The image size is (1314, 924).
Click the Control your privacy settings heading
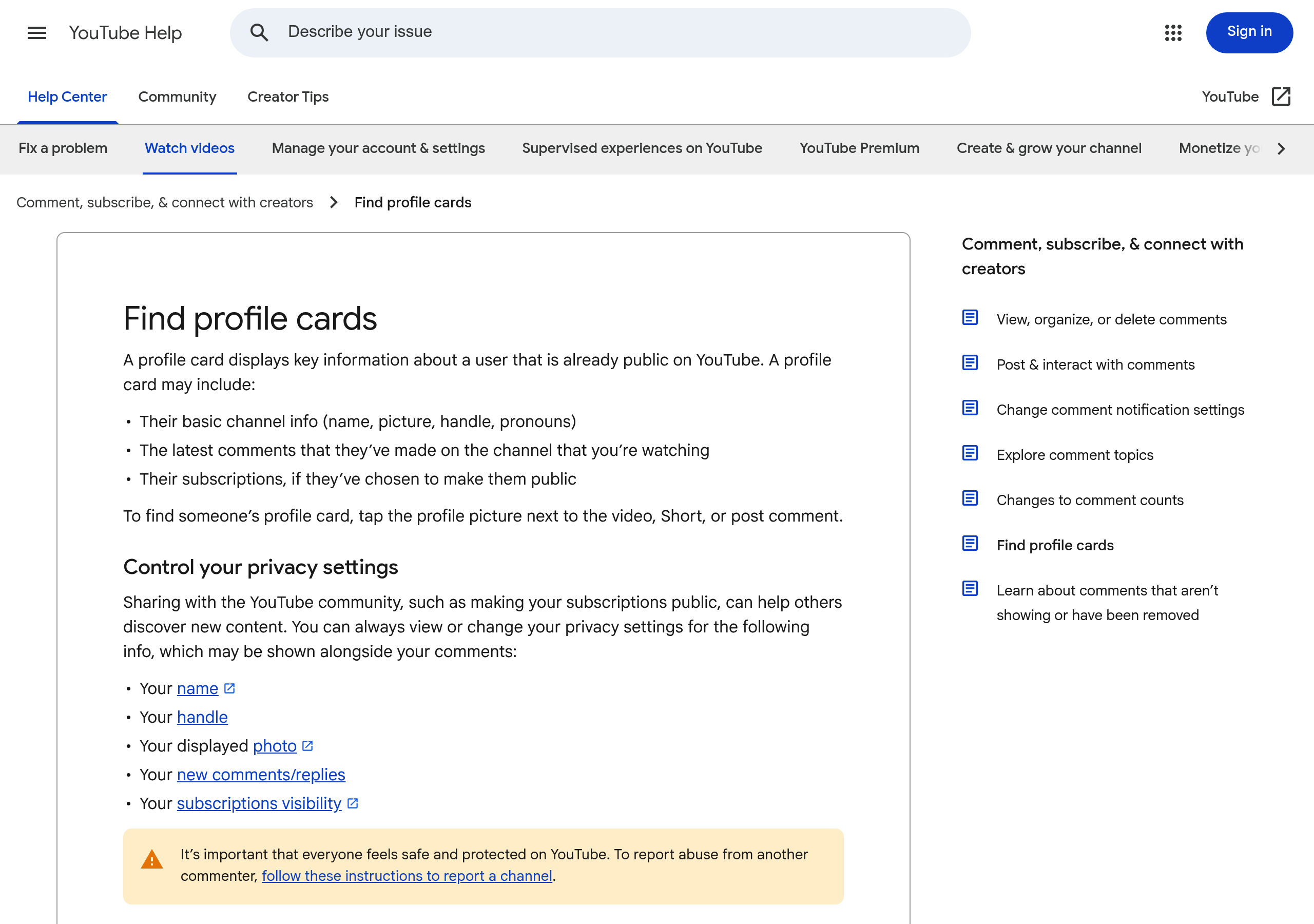click(x=260, y=567)
